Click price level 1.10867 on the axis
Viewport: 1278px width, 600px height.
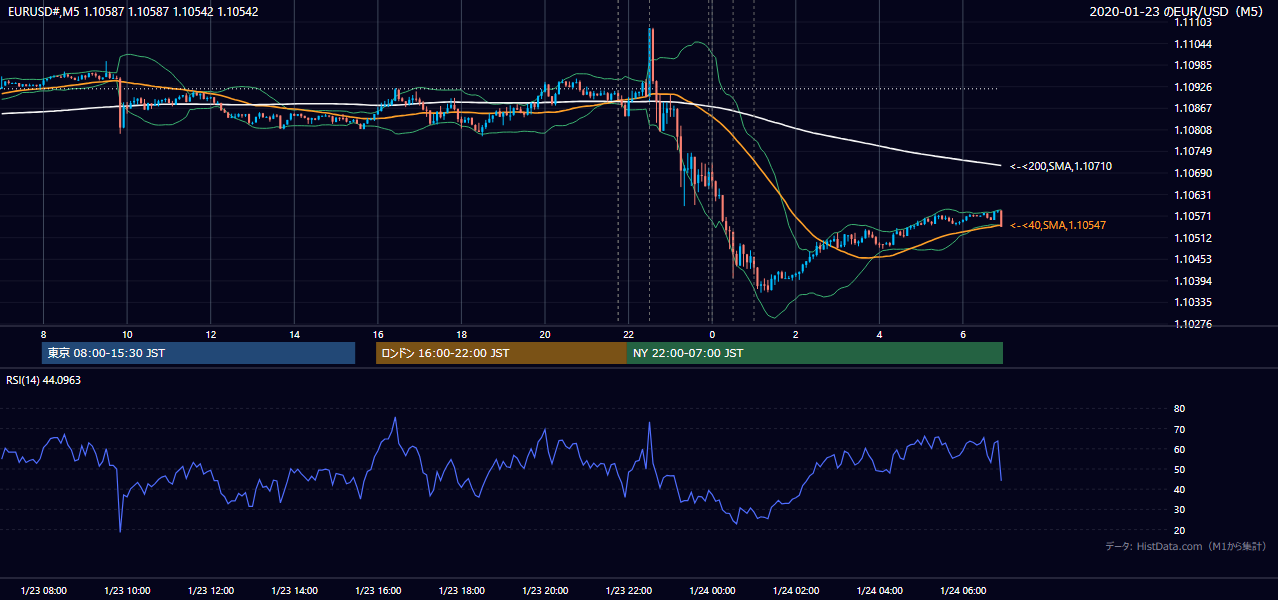pyautogui.click(x=1193, y=108)
